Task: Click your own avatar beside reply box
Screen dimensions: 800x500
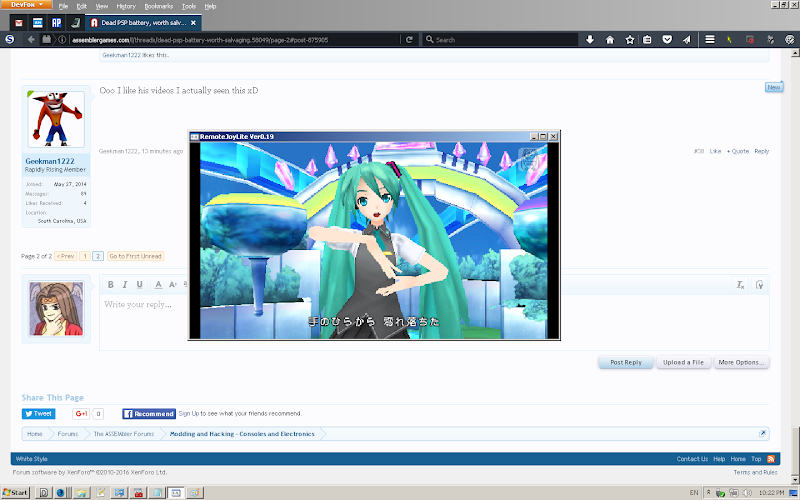Action: point(56,309)
